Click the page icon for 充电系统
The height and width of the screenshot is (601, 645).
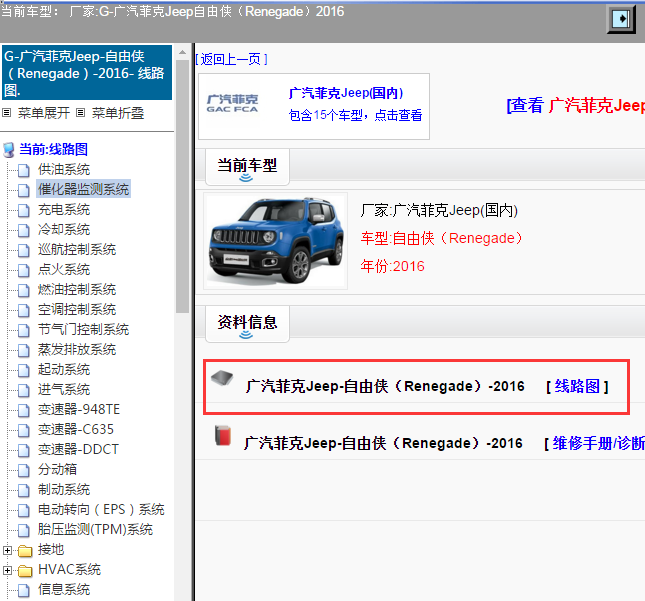pos(24,210)
